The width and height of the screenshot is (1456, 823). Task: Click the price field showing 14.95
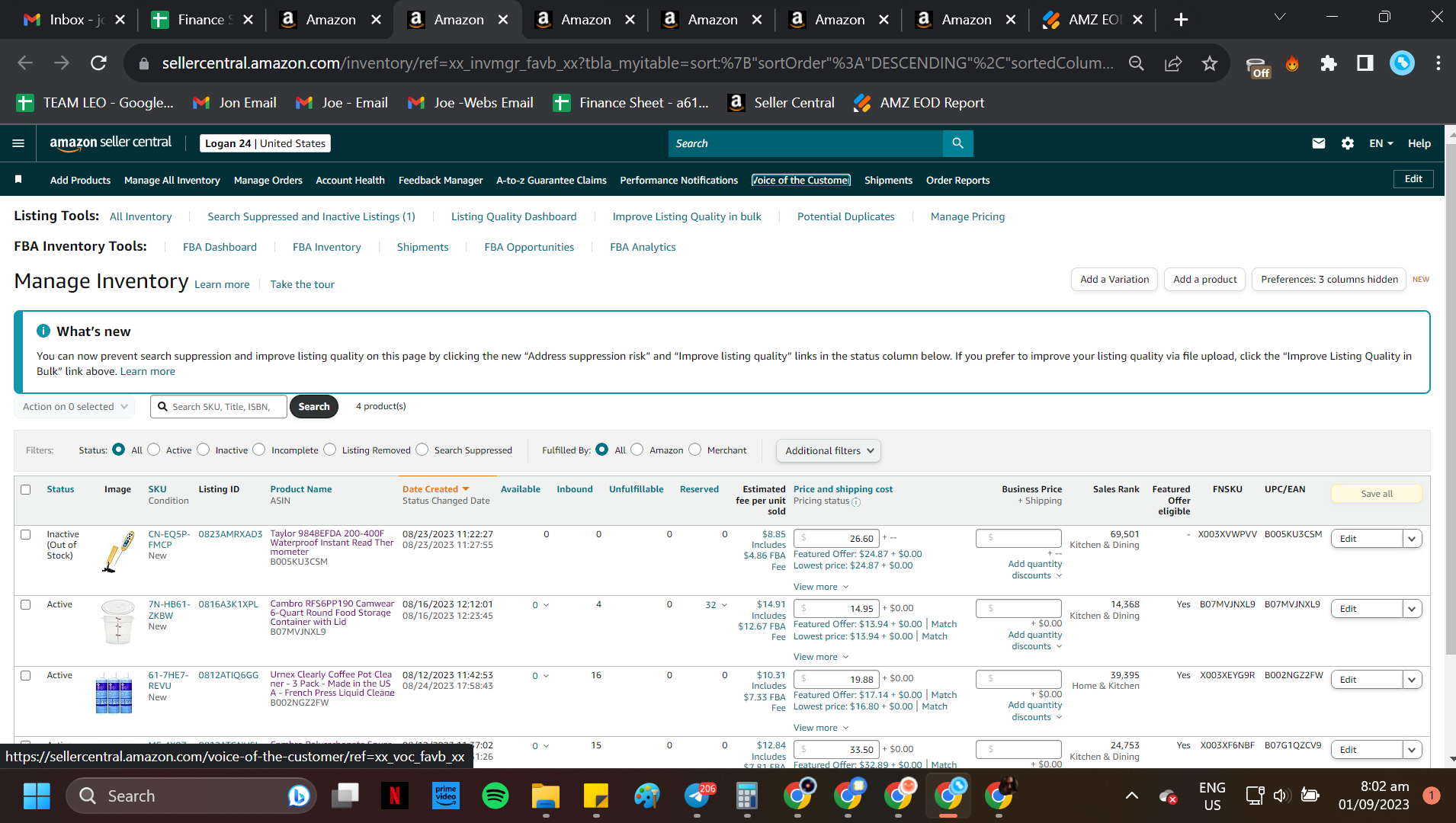(x=836, y=609)
